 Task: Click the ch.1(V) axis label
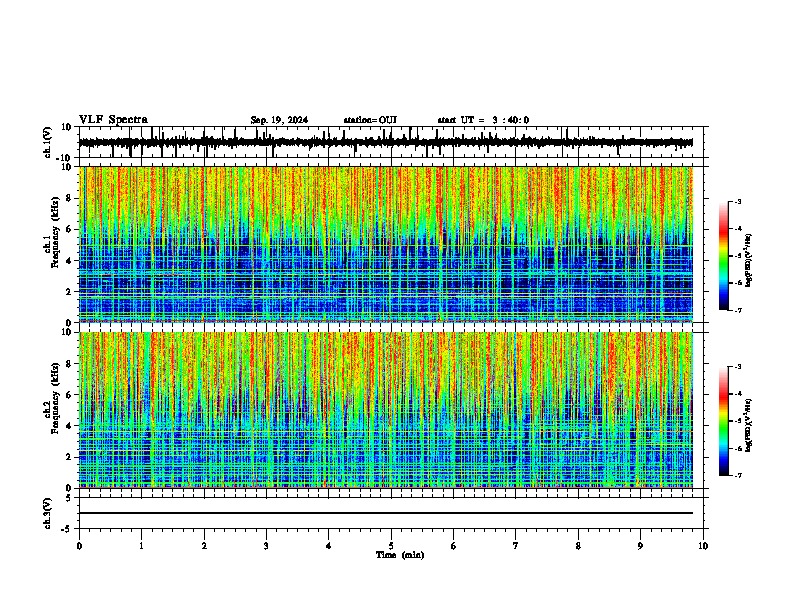[x=47, y=143]
